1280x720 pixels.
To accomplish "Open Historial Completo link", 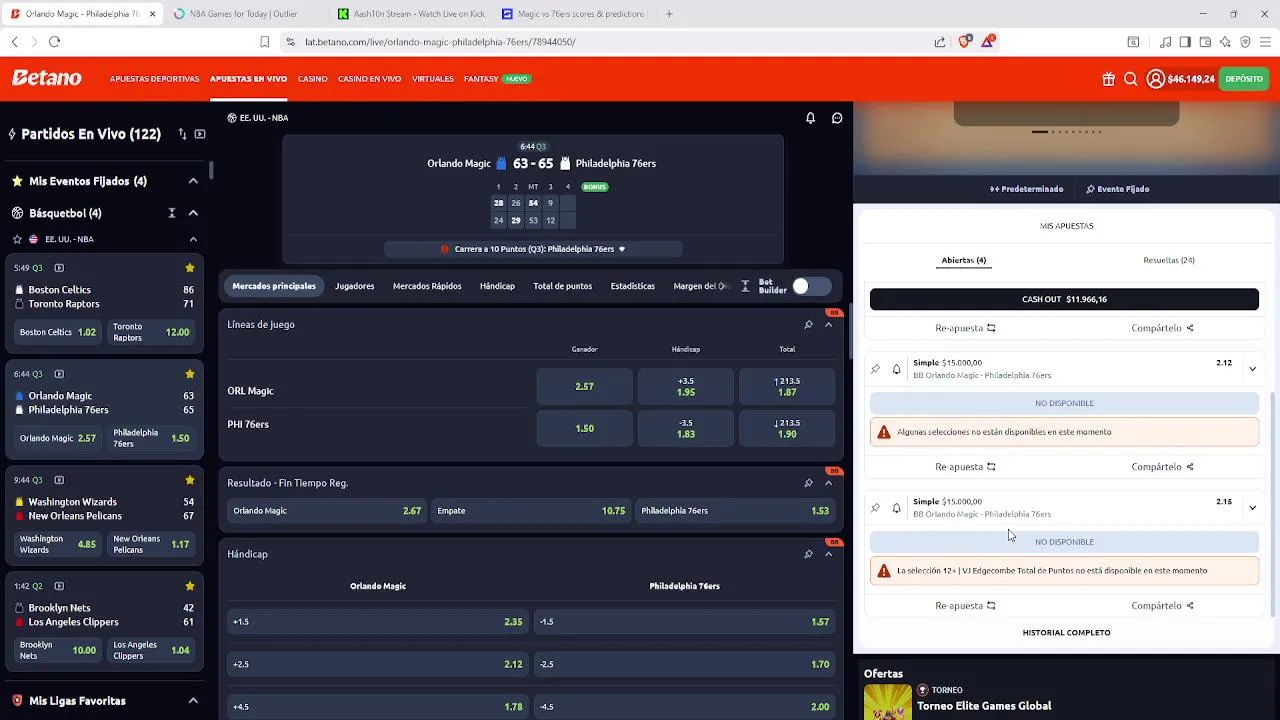I will pyautogui.click(x=1066, y=633).
